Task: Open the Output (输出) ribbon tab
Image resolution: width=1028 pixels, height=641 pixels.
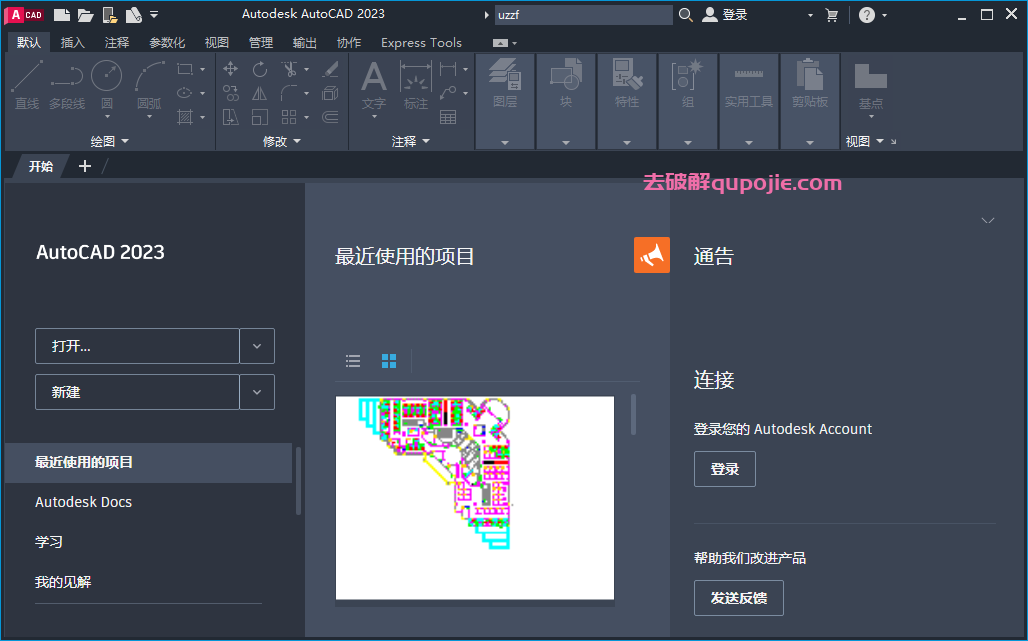Action: [x=305, y=43]
